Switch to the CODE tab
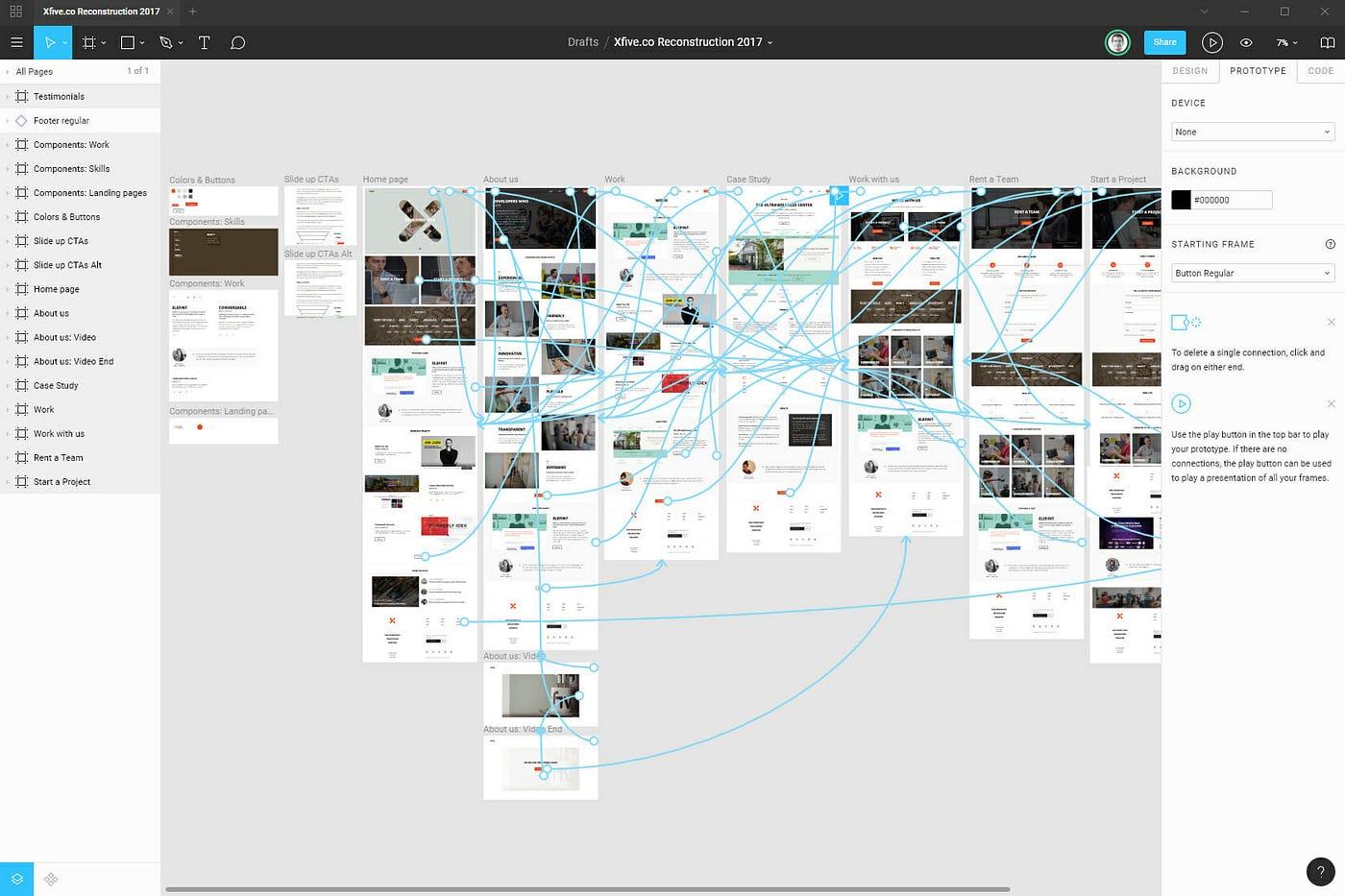 click(1320, 70)
